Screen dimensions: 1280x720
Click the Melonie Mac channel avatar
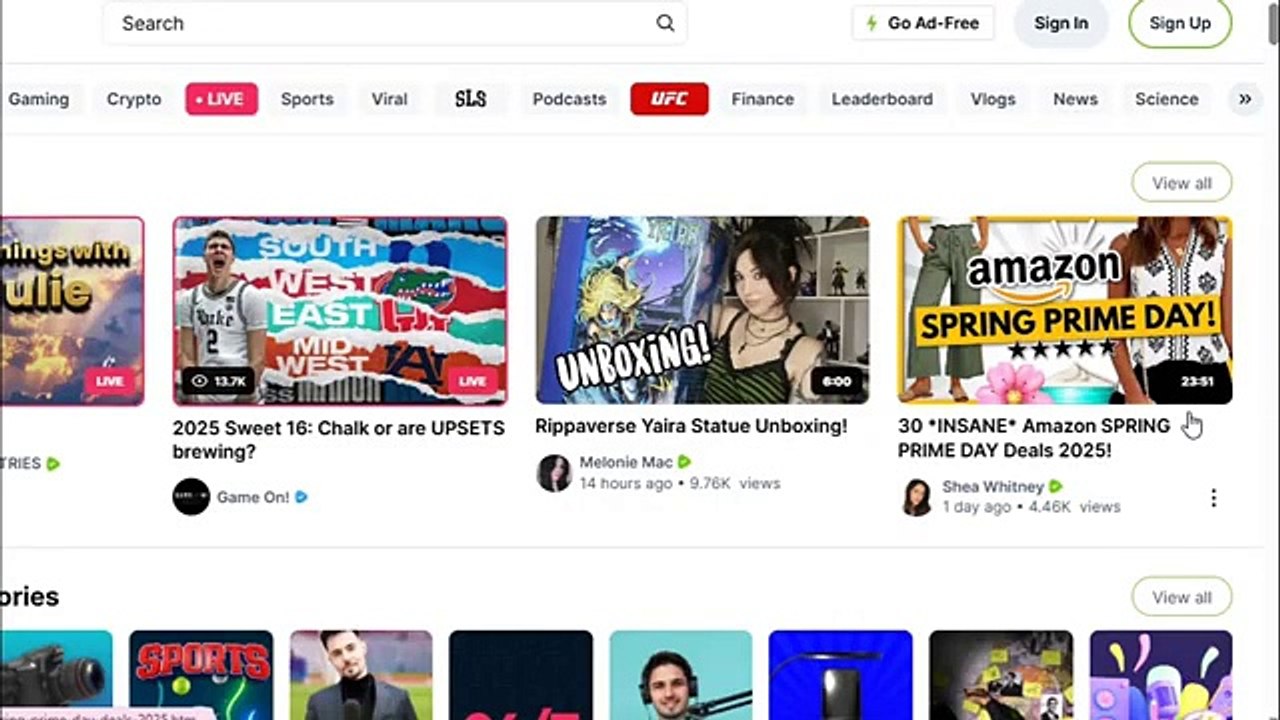pos(554,473)
